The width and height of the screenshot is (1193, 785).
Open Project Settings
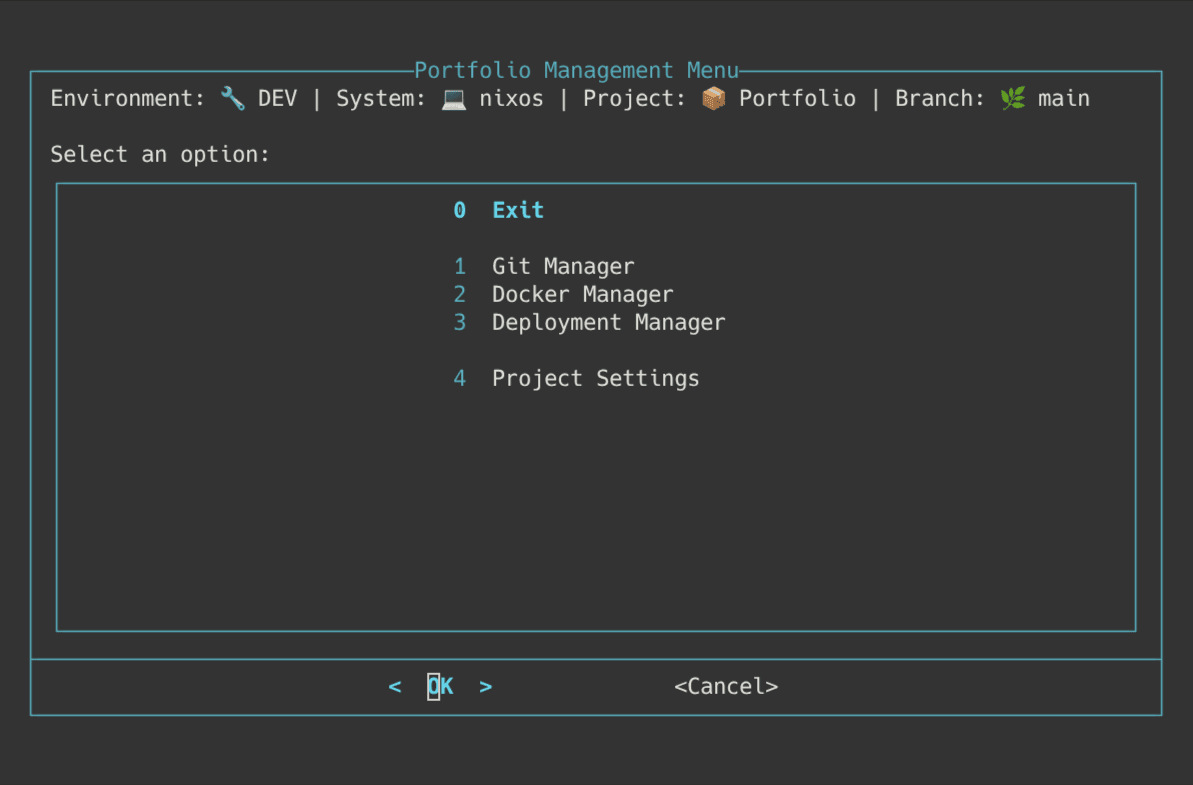tap(595, 378)
